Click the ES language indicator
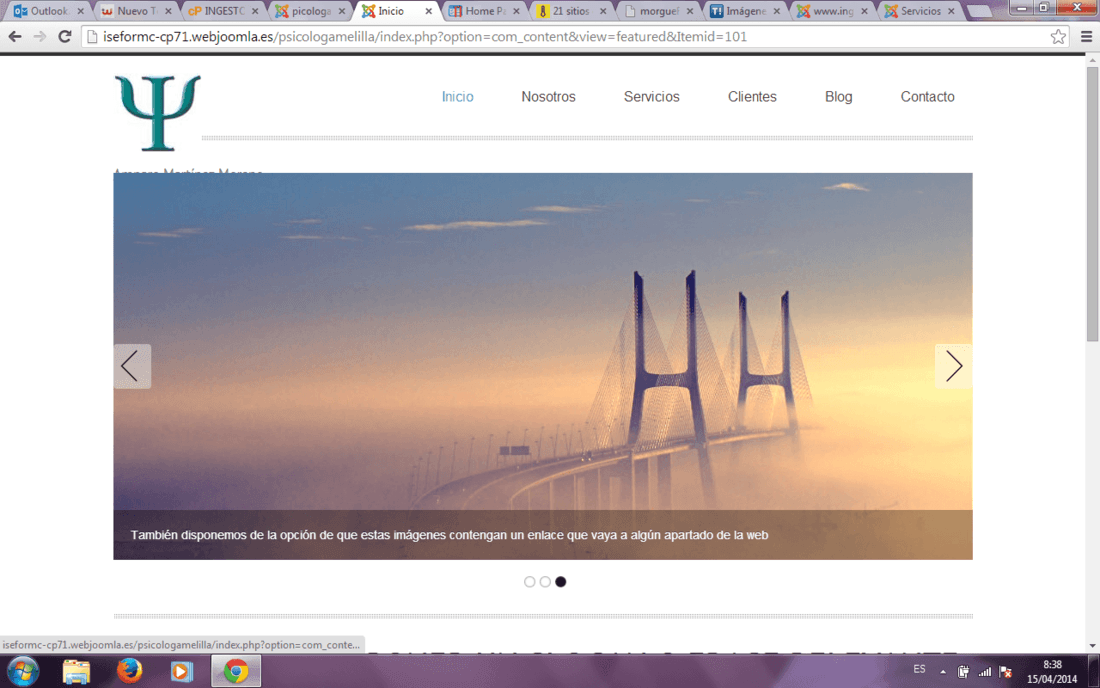 919,670
